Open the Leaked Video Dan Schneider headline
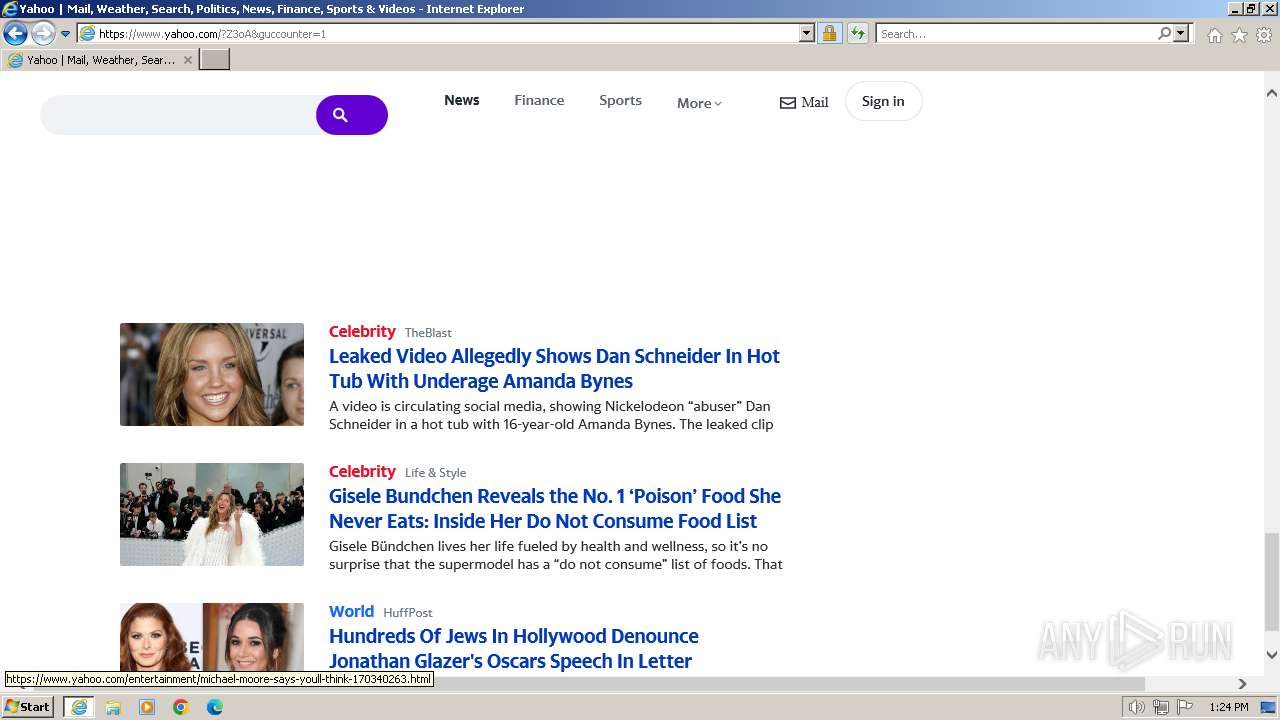Screen dimensions: 1280x720 pyautogui.click(x=554, y=368)
